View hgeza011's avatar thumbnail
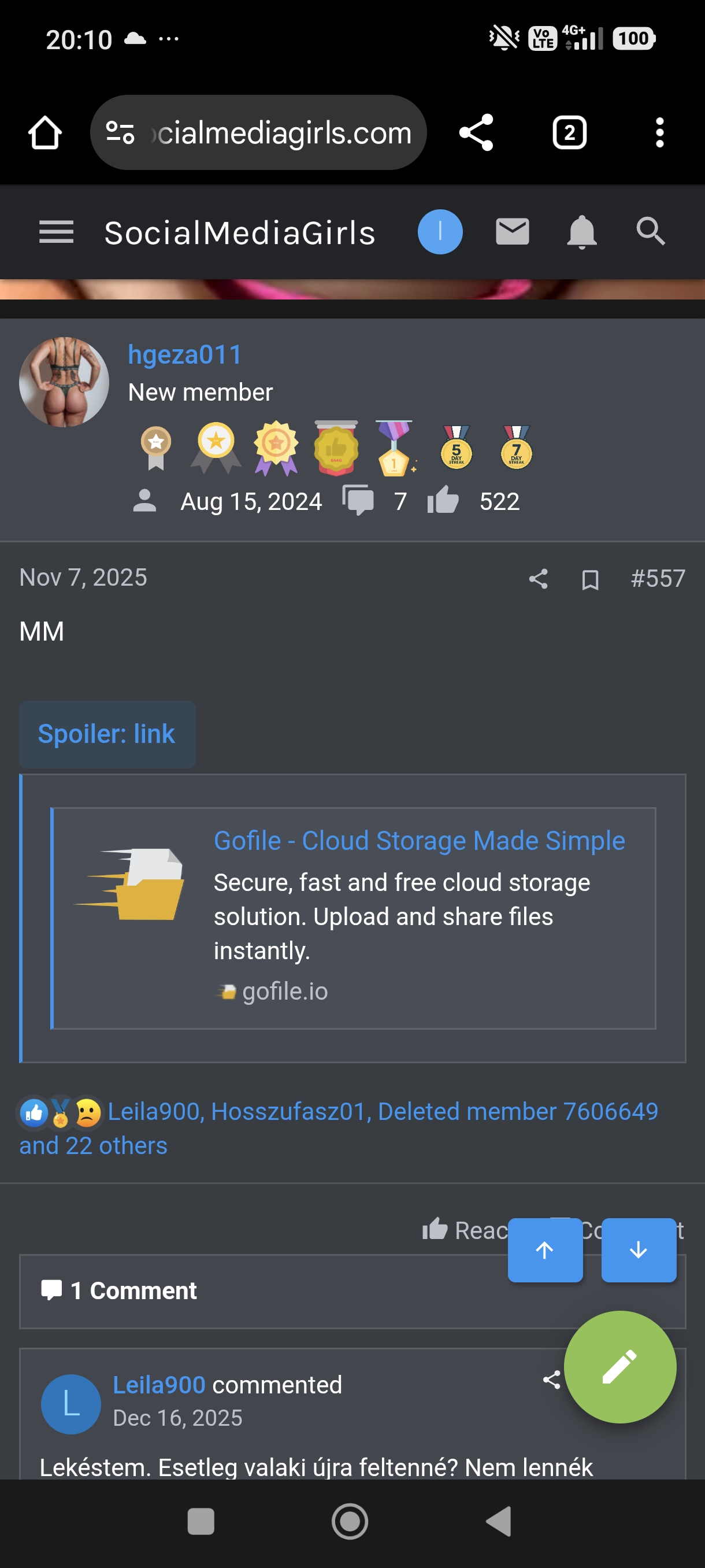 point(65,382)
